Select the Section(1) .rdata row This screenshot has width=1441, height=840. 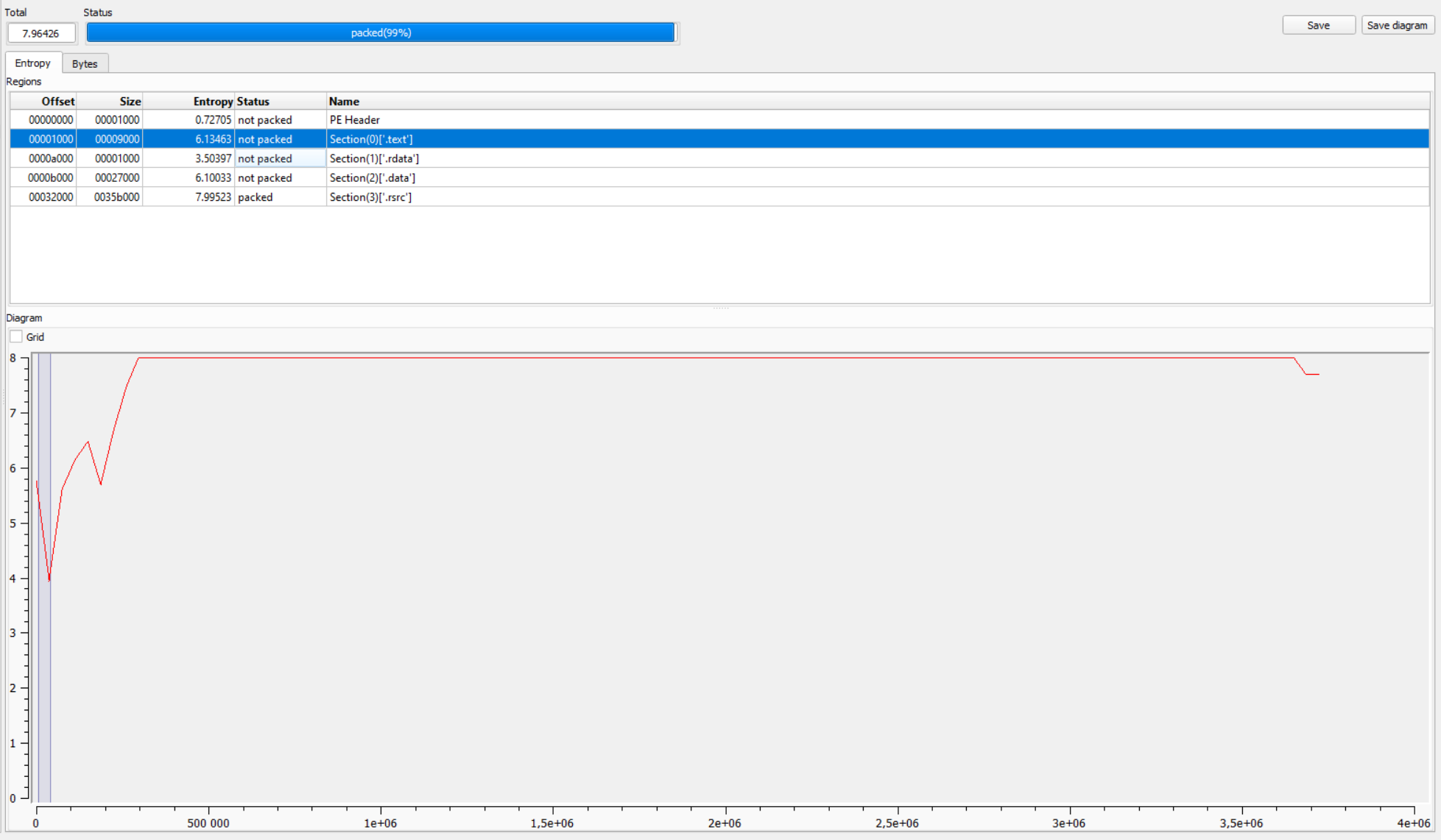point(374,158)
